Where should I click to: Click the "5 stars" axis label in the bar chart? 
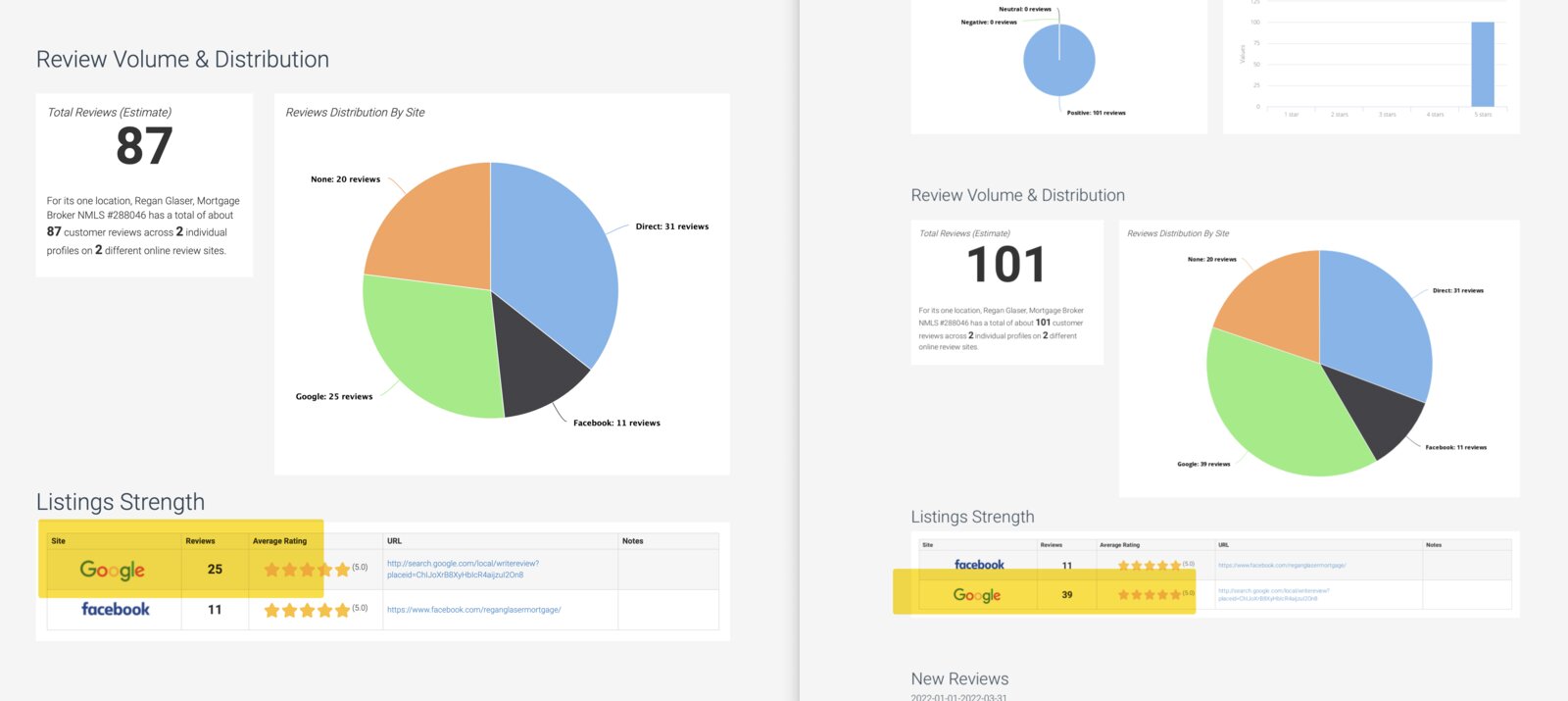(x=1484, y=115)
